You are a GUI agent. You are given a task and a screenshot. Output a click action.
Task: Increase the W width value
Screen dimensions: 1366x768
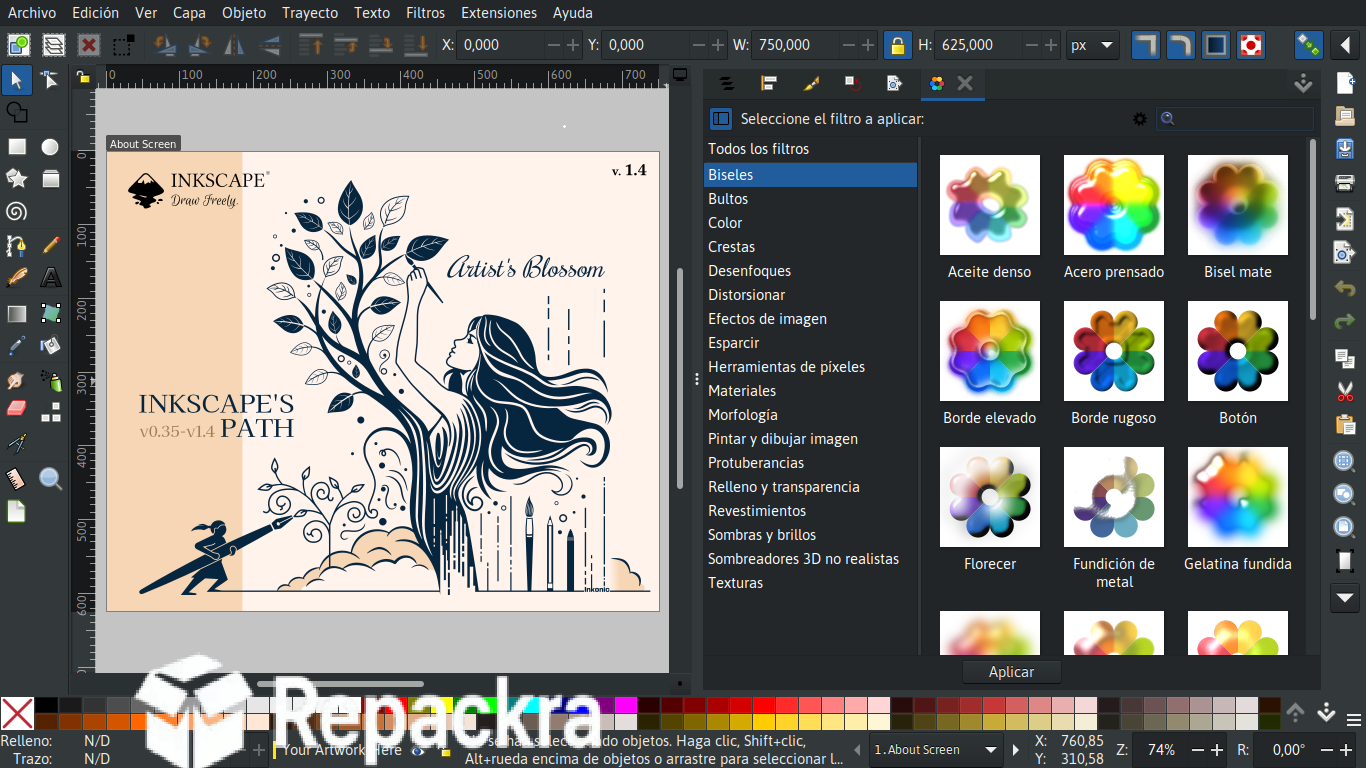pyautogui.click(x=868, y=45)
